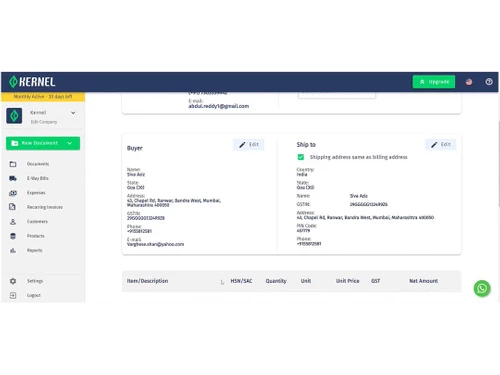Click the abdul.reddy1@gmail.com email text
This screenshot has height=375, width=500.
(x=218, y=106)
